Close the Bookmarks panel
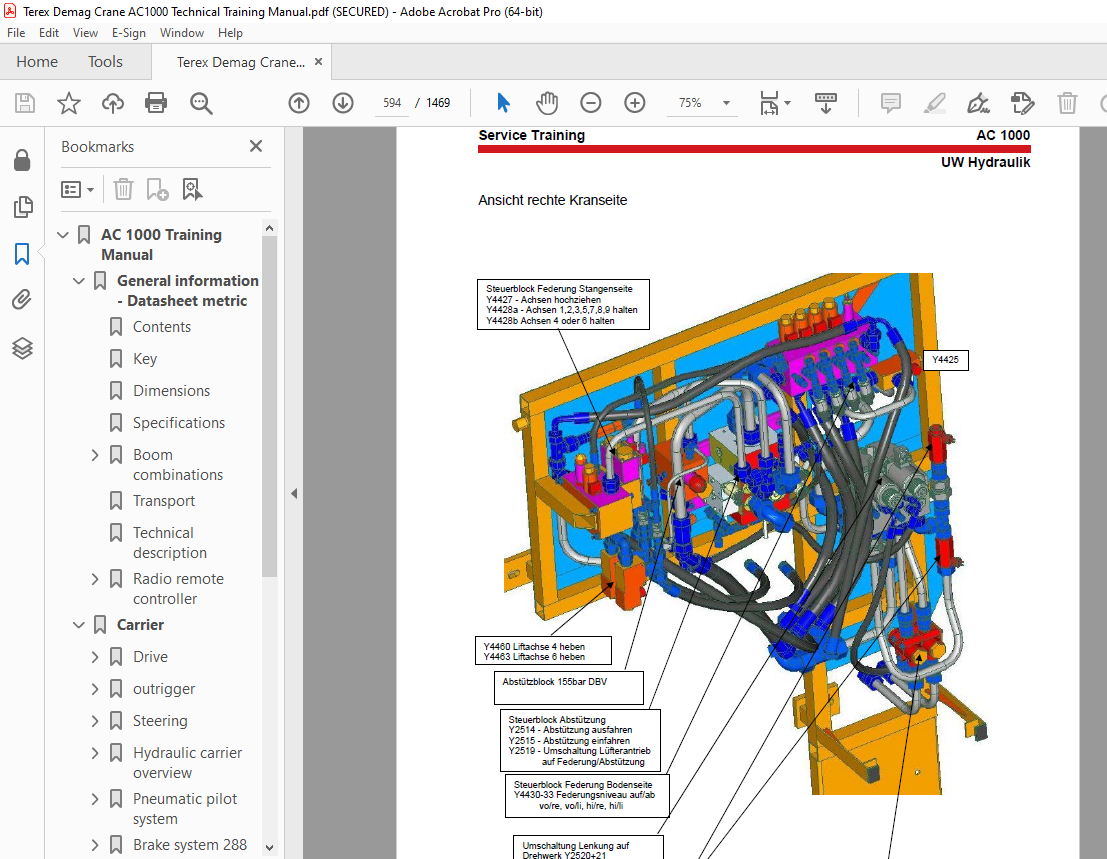This screenshot has width=1107, height=859. pos(256,146)
